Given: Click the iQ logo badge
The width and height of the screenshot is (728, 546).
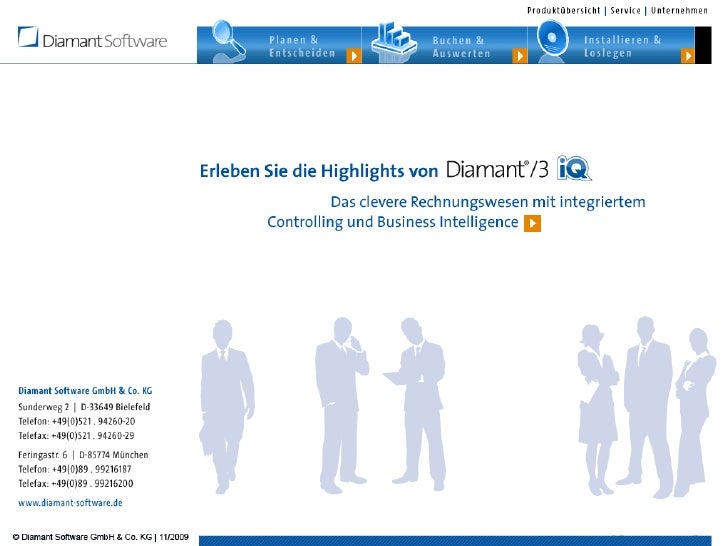Looking at the screenshot, I should click(x=574, y=168).
